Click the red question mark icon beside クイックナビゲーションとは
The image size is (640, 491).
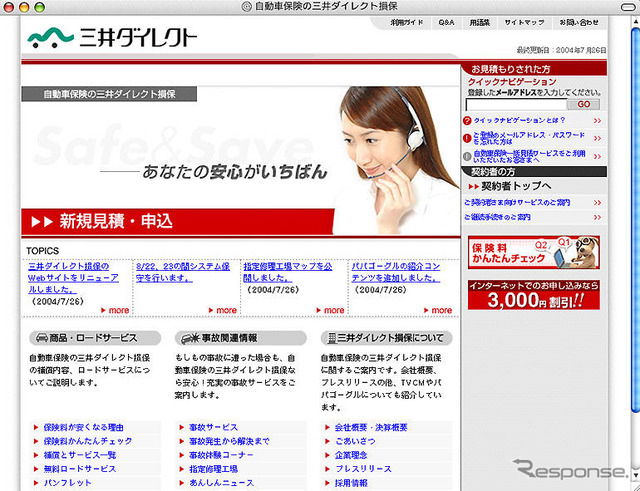467,120
